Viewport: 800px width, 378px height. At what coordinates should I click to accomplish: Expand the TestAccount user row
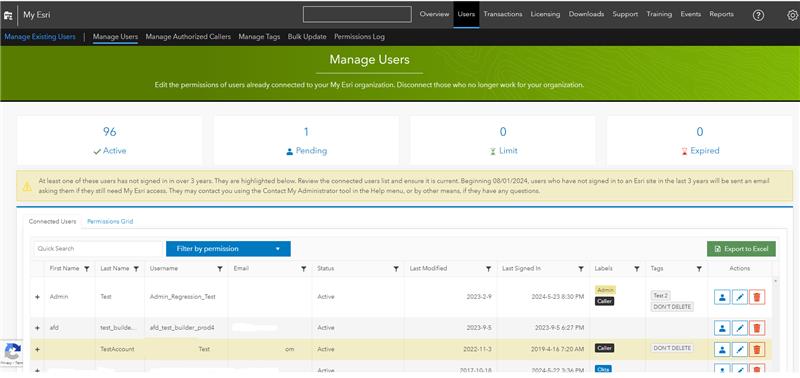[x=37, y=349]
